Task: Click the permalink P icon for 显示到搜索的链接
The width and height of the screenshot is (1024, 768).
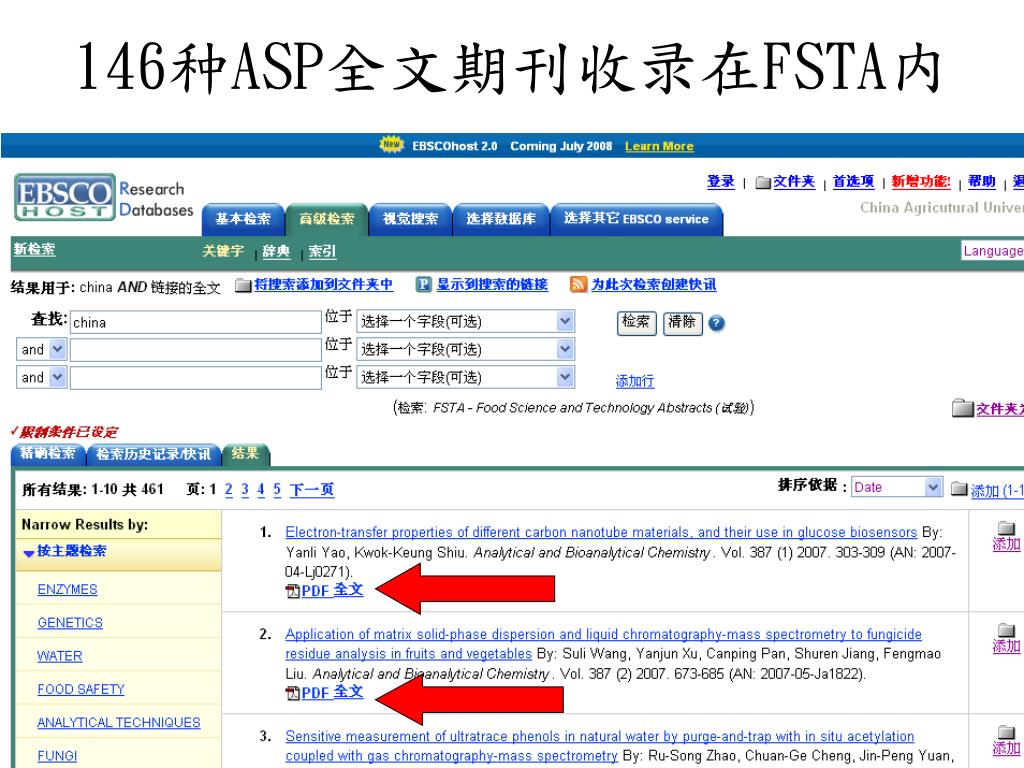Action: coord(424,285)
